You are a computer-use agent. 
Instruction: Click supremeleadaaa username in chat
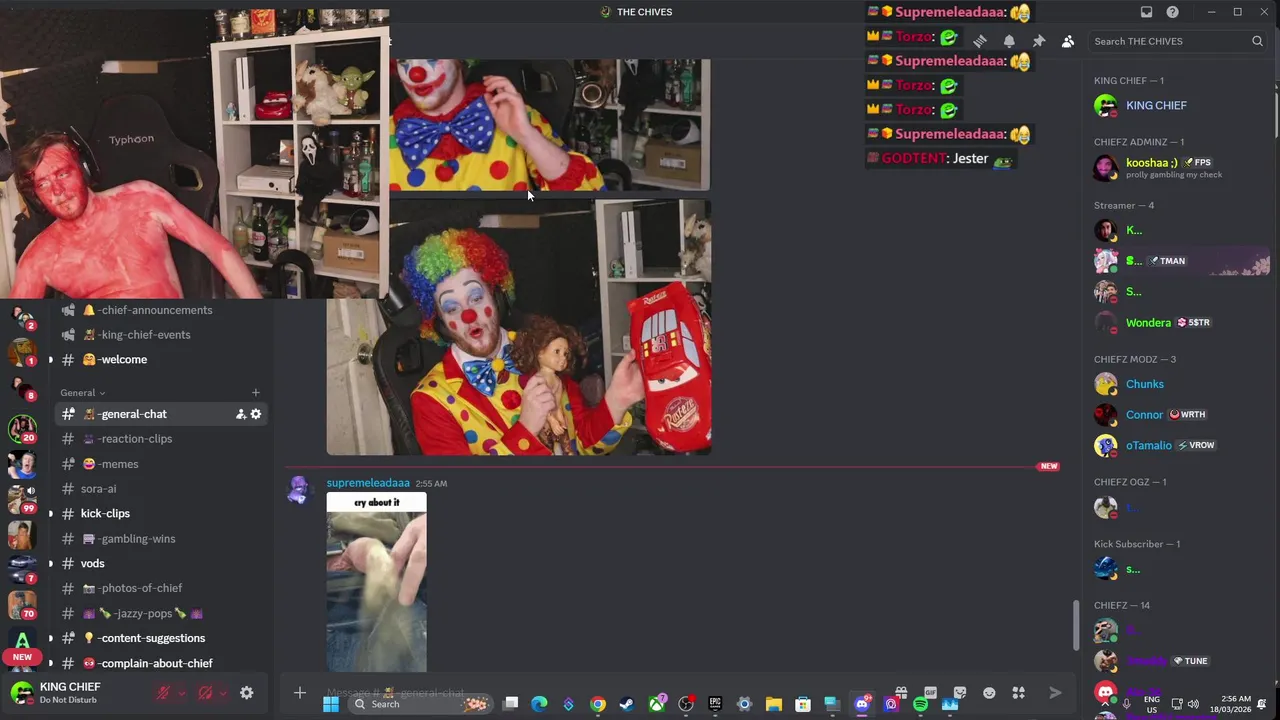pyautogui.click(x=368, y=483)
